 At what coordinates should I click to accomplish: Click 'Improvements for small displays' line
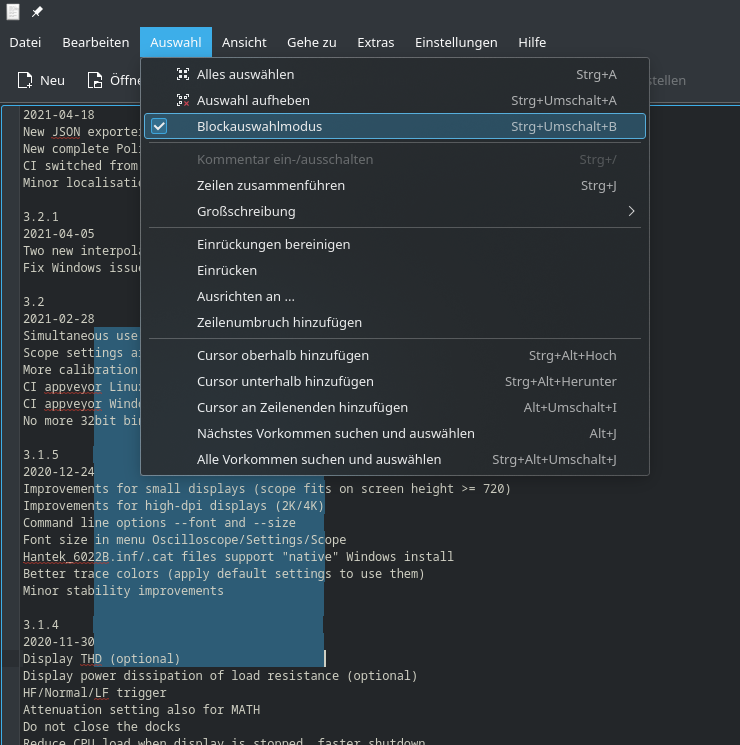pyautogui.click(x=267, y=488)
